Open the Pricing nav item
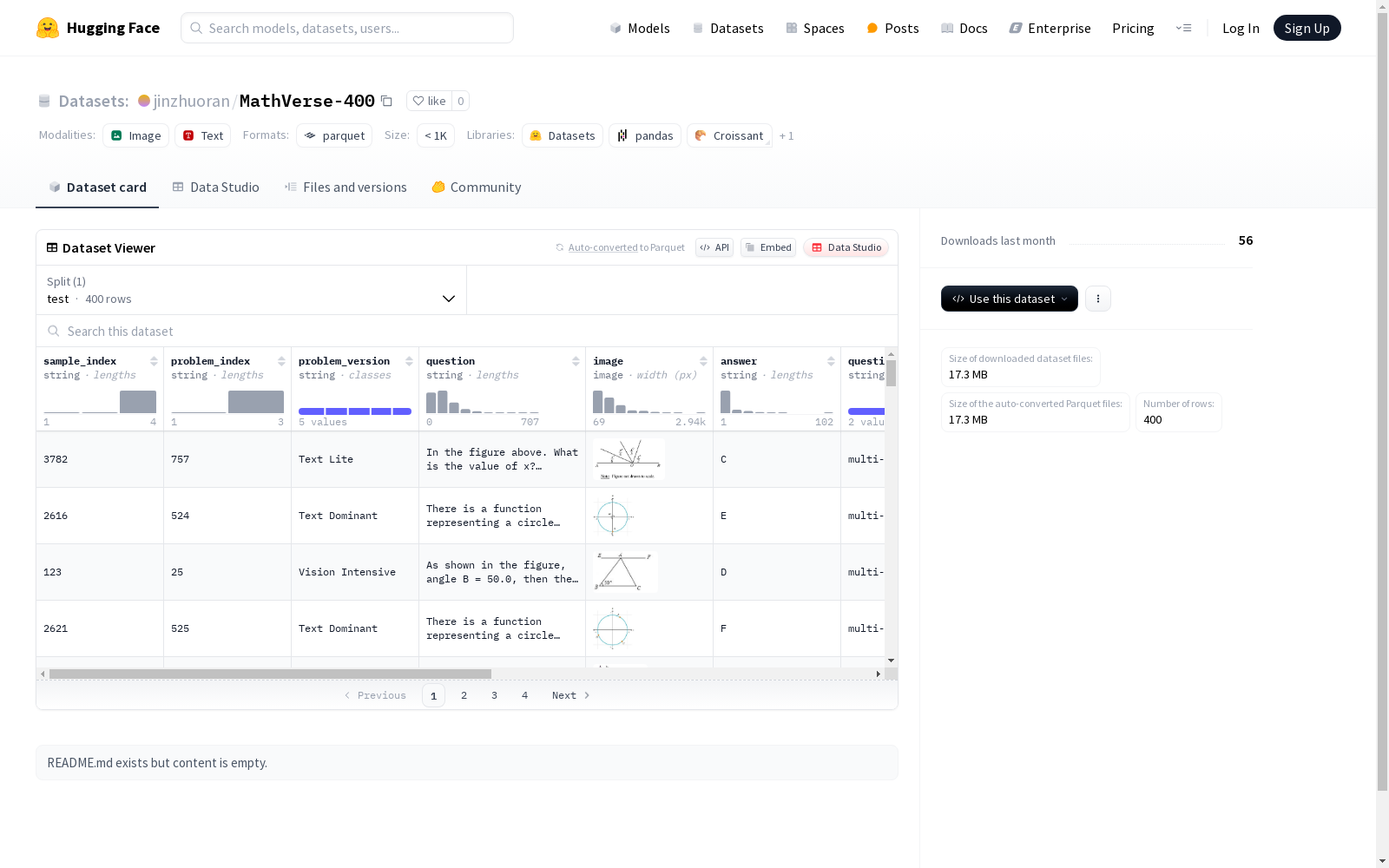1389x868 pixels. pyautogui.click(x=1133, y=28)
